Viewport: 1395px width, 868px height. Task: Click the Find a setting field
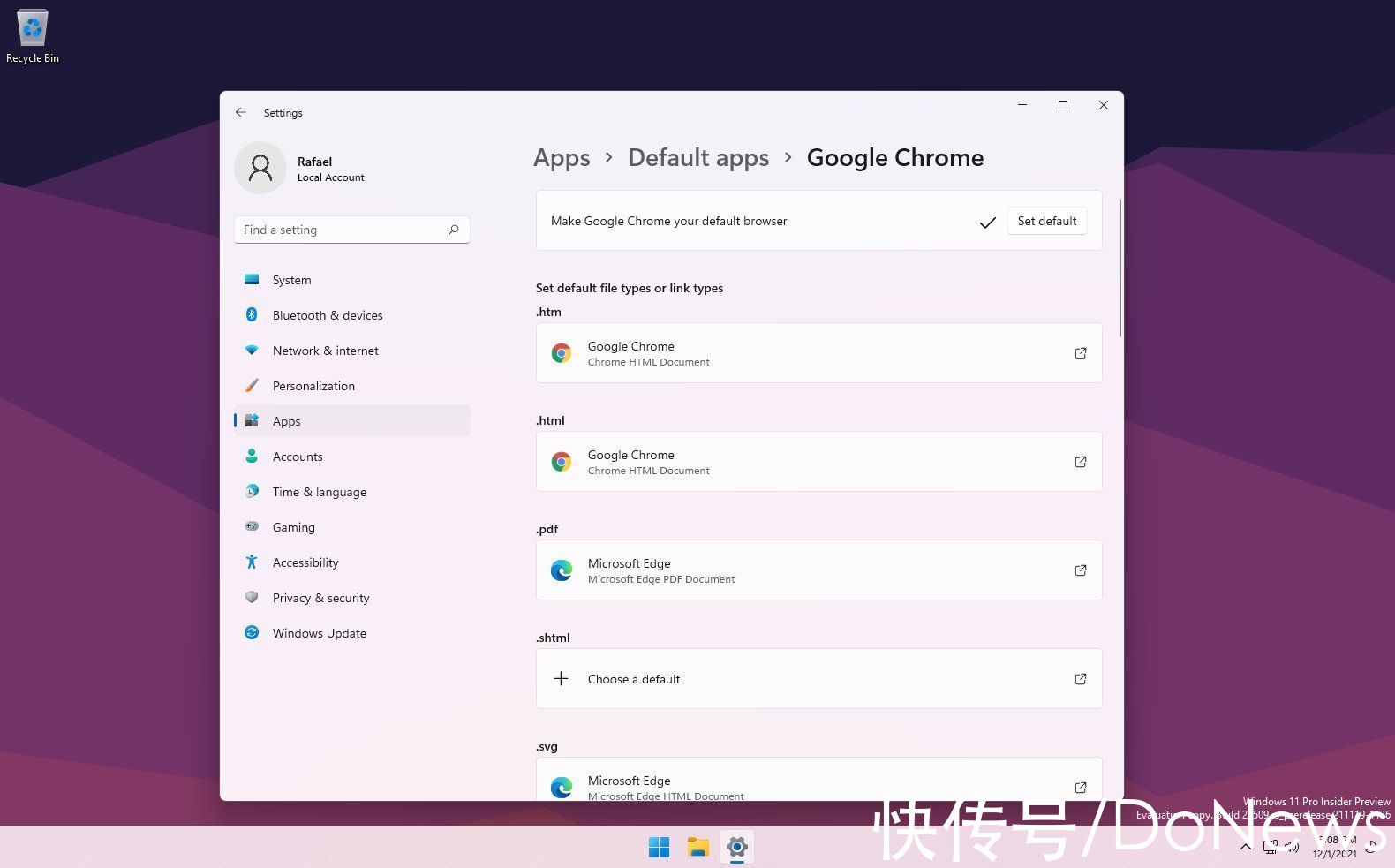click(352, 230)
